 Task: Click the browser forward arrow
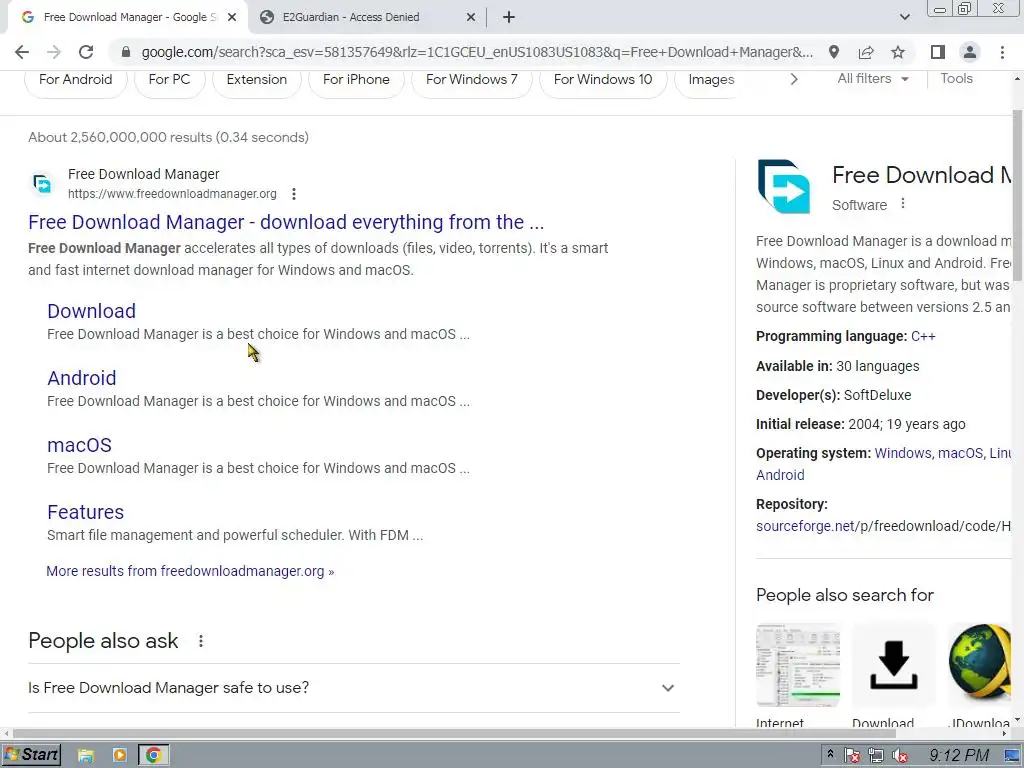click(54, 52)
